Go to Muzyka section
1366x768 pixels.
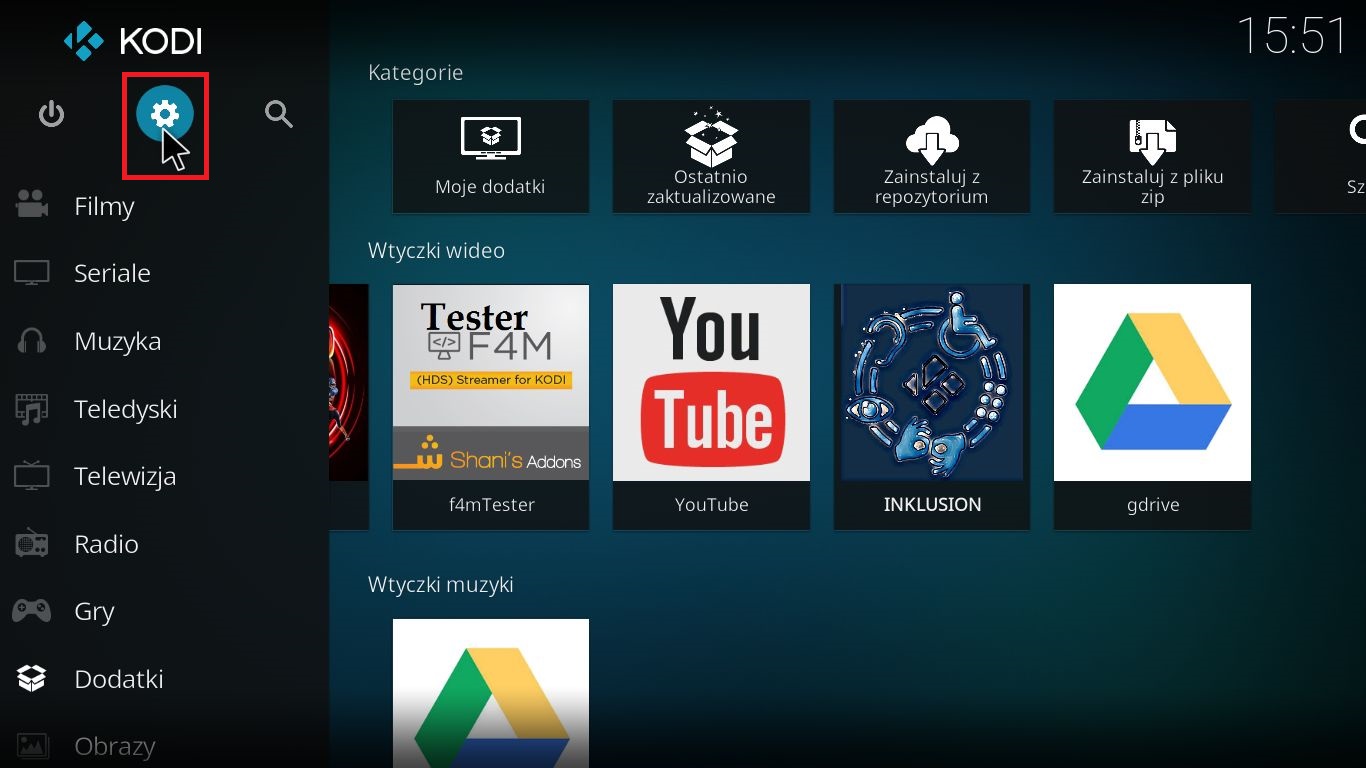click(117, 341)
